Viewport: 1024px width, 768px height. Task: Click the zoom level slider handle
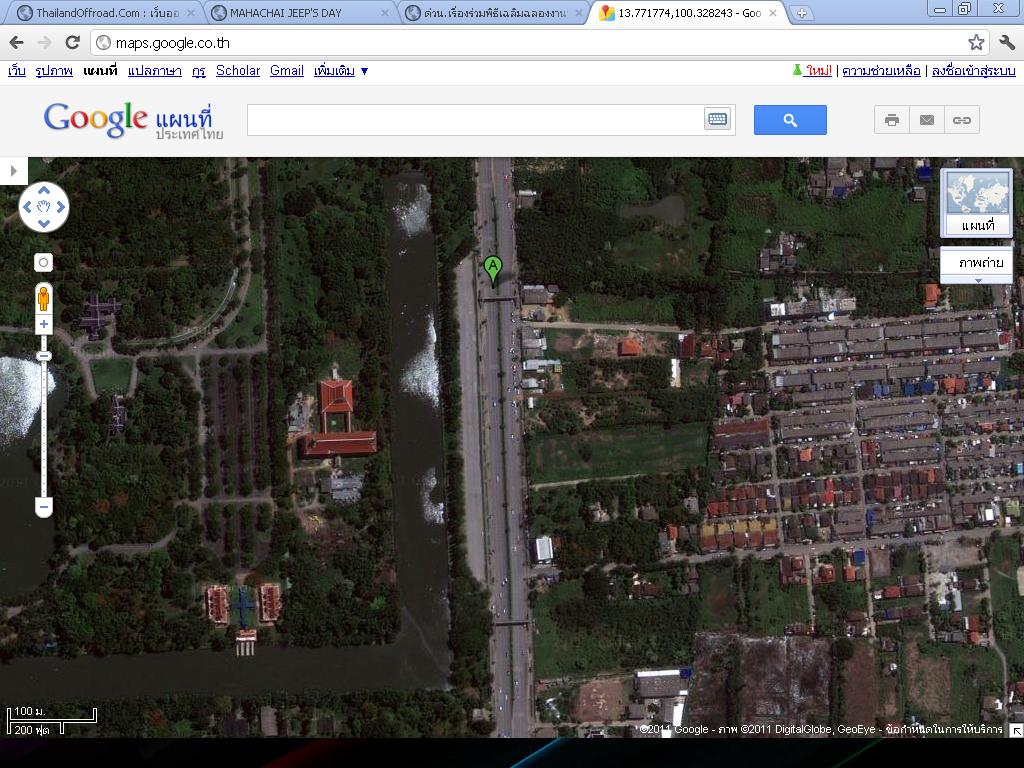[44, 356]
